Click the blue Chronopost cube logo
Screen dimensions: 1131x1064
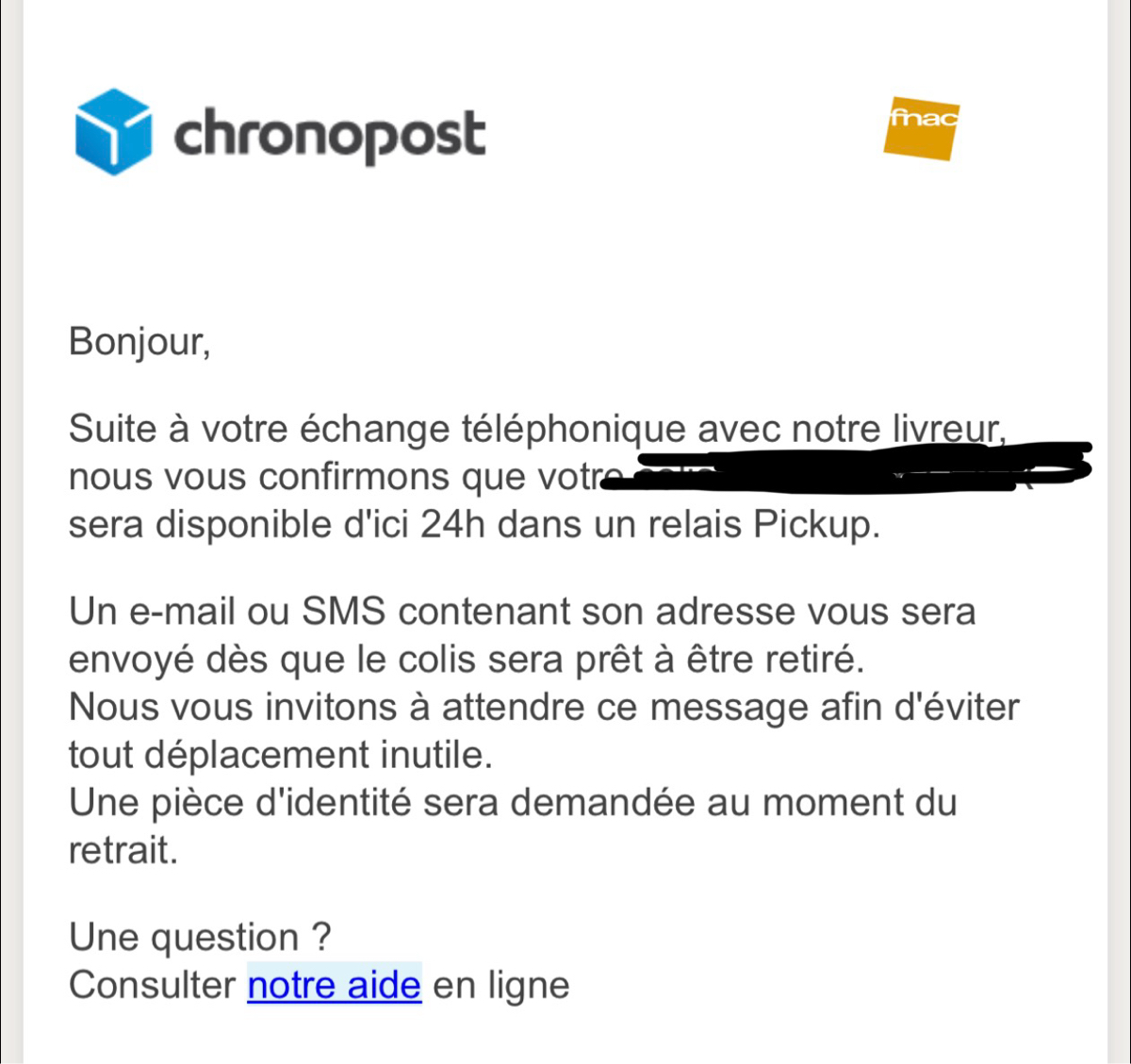113,132
